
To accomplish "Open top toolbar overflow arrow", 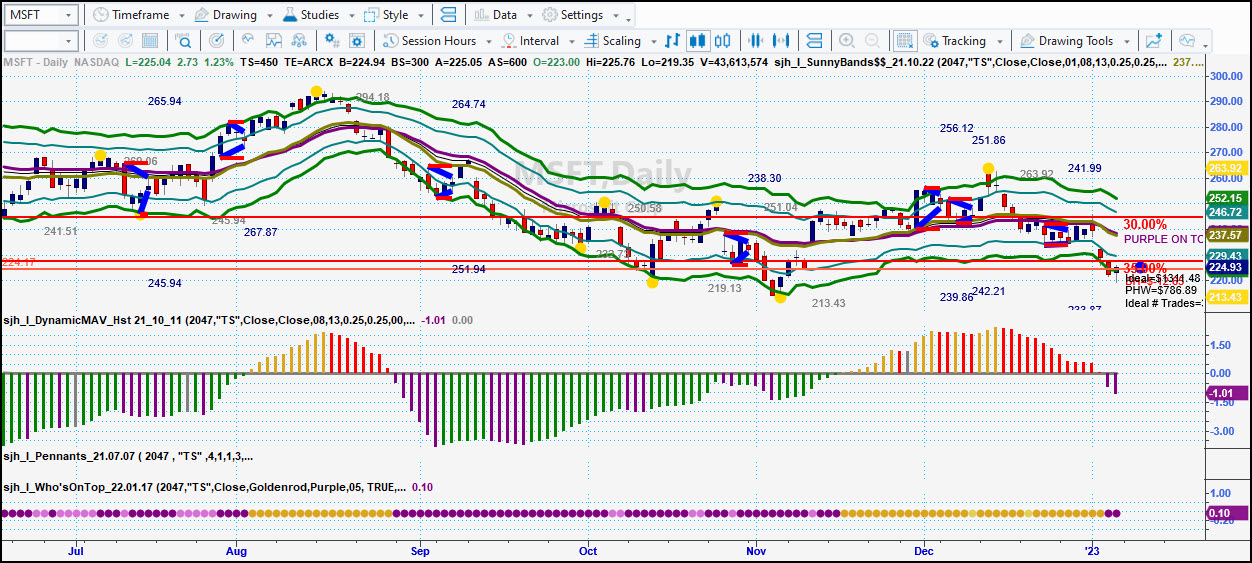I will (x=629, y=20).
